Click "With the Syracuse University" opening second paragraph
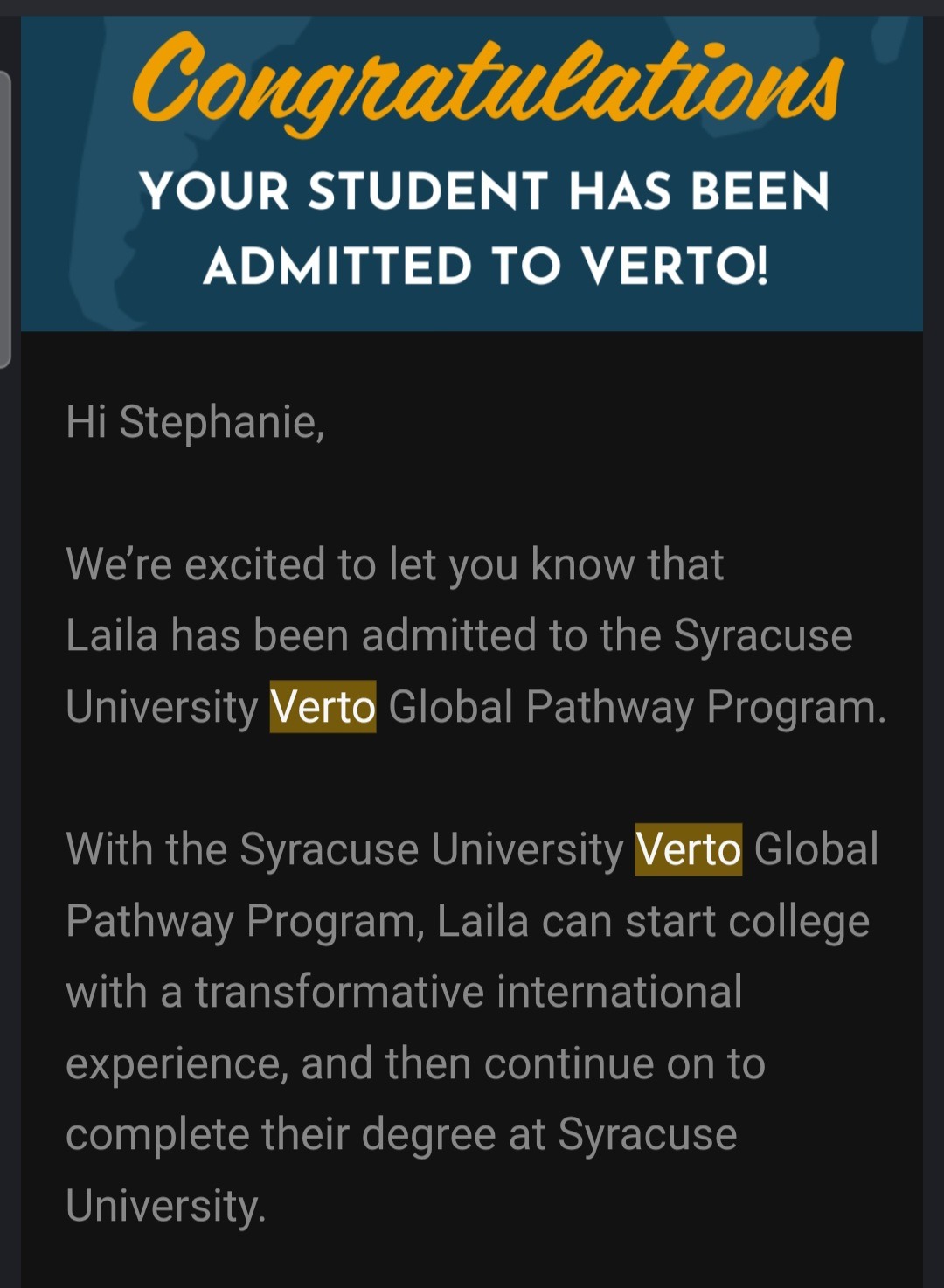 click(x=344, y=849)
